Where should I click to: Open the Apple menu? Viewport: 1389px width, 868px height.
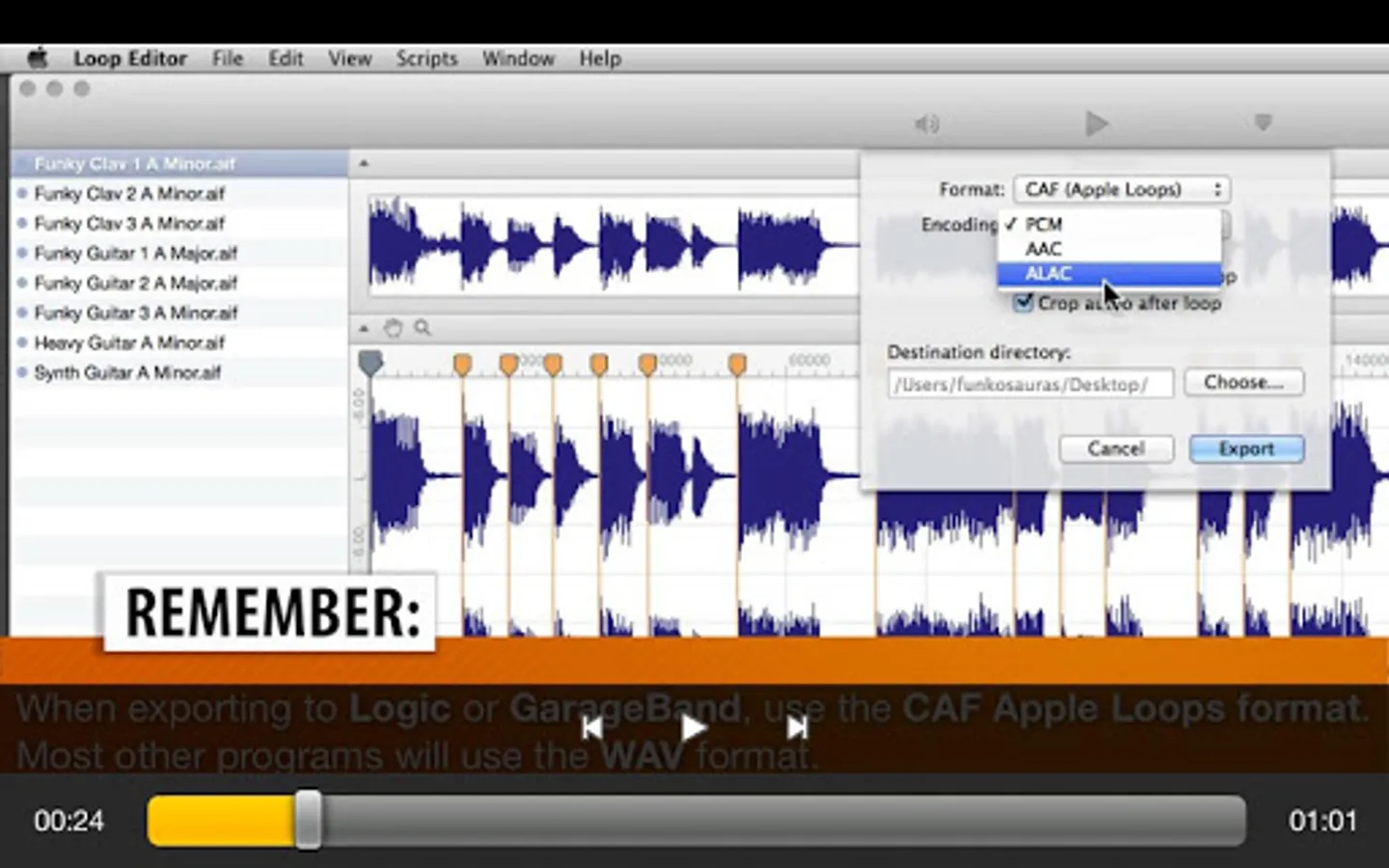pos(38,58)
